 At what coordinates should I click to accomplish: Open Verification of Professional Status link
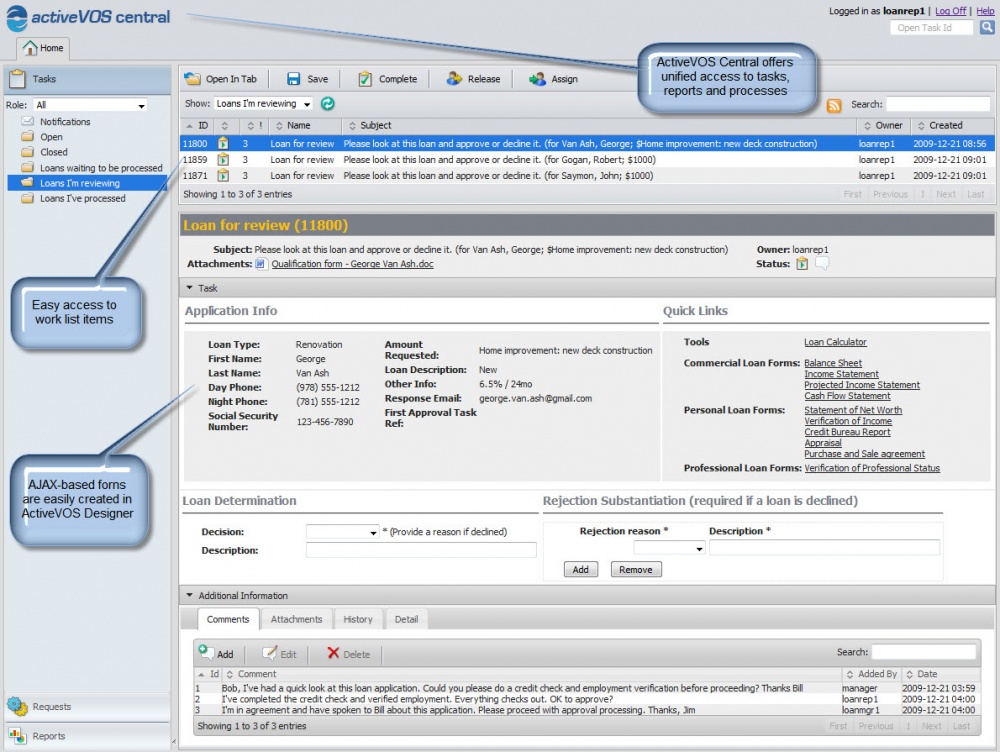point(872,468)
